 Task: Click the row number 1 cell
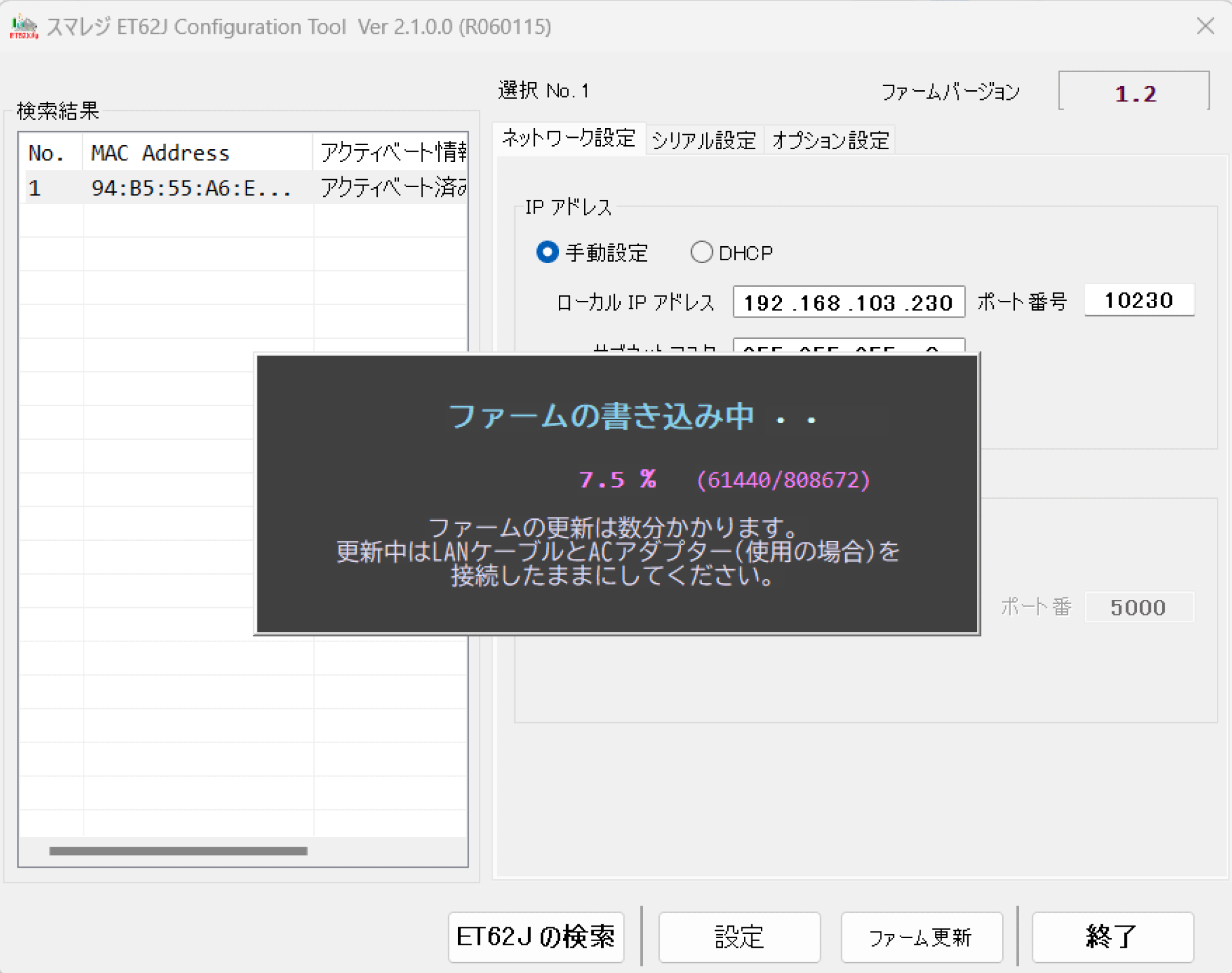click(x=35, y=188)
